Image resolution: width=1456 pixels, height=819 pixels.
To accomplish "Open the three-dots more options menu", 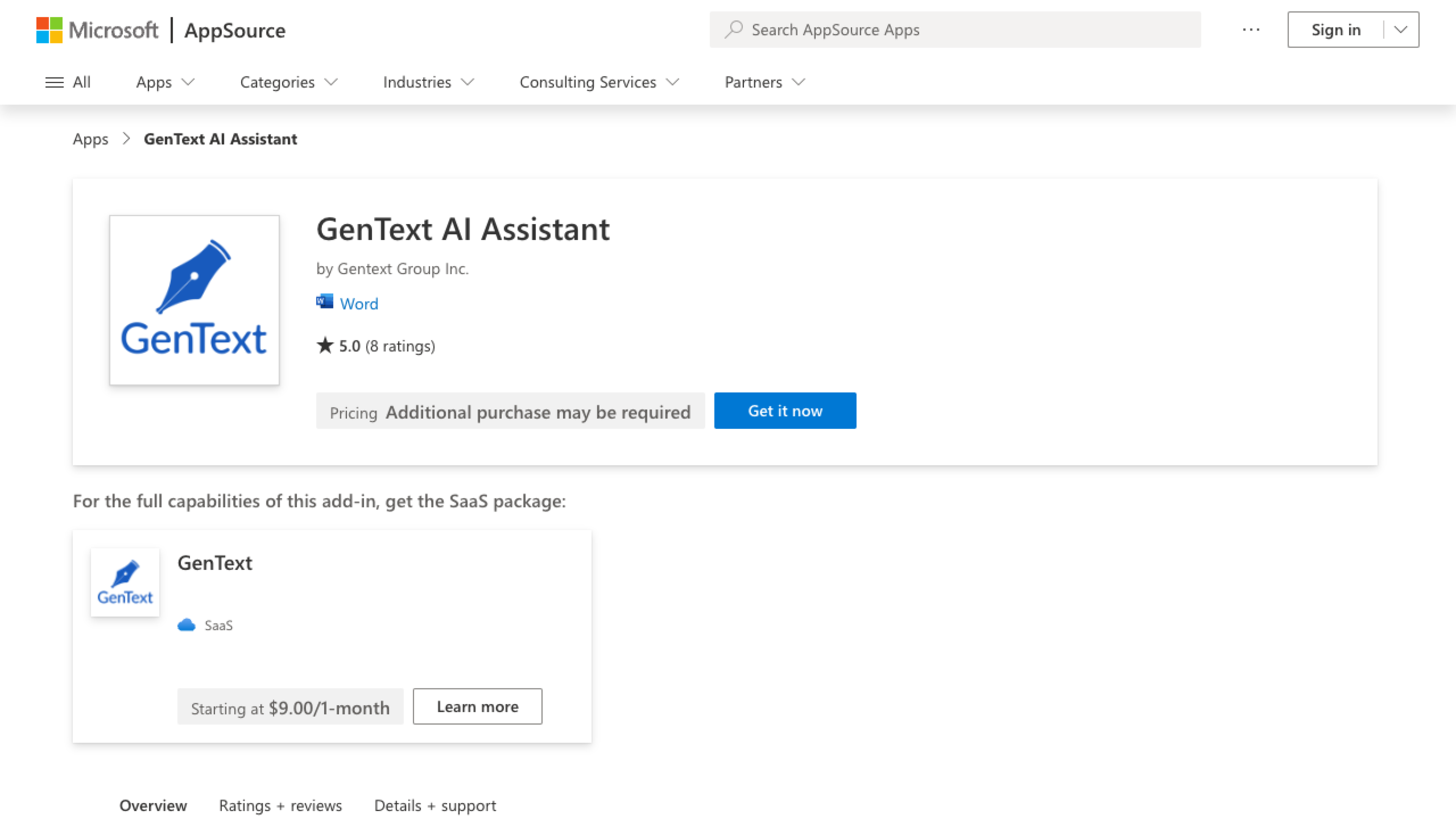I will click(1251, 30).
